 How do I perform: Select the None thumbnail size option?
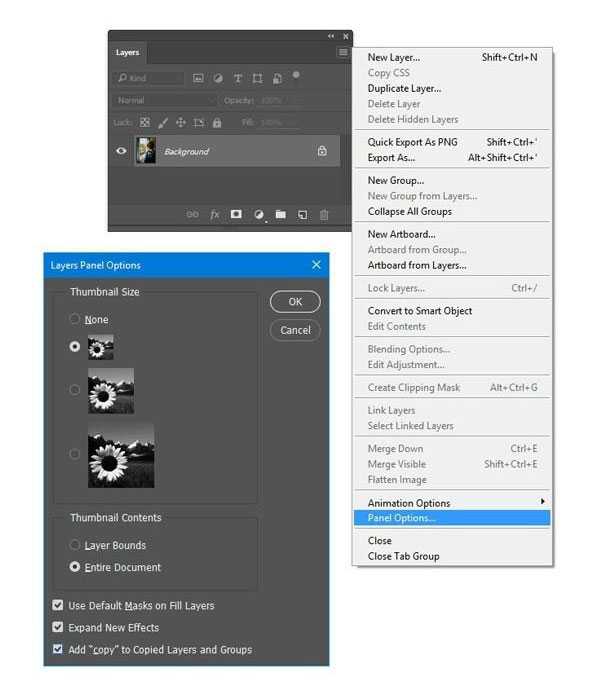[x=75, y=319]
